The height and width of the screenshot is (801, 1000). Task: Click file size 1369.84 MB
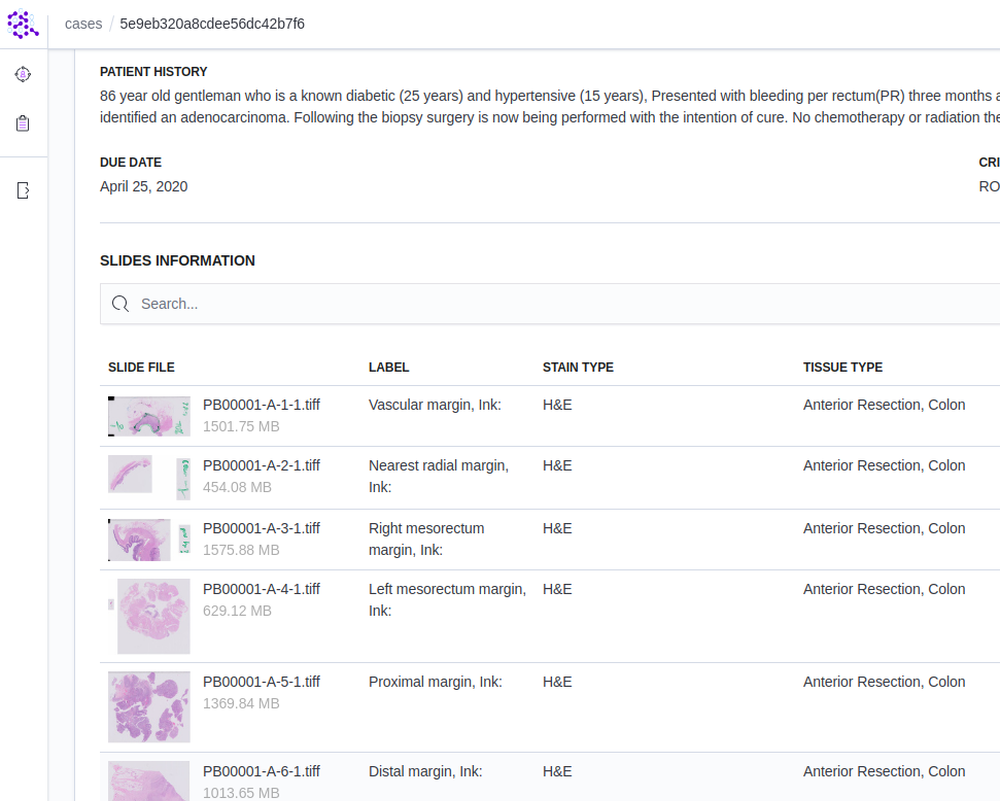tap(241, 703)
